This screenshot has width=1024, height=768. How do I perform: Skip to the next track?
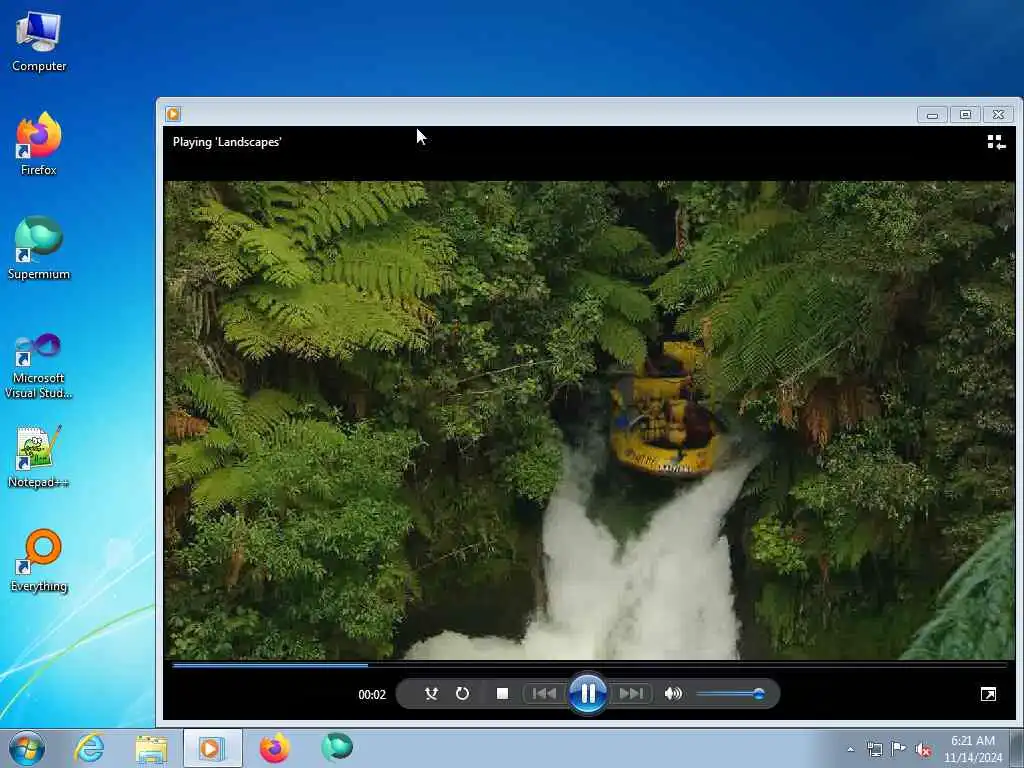[x=631, y=694]
